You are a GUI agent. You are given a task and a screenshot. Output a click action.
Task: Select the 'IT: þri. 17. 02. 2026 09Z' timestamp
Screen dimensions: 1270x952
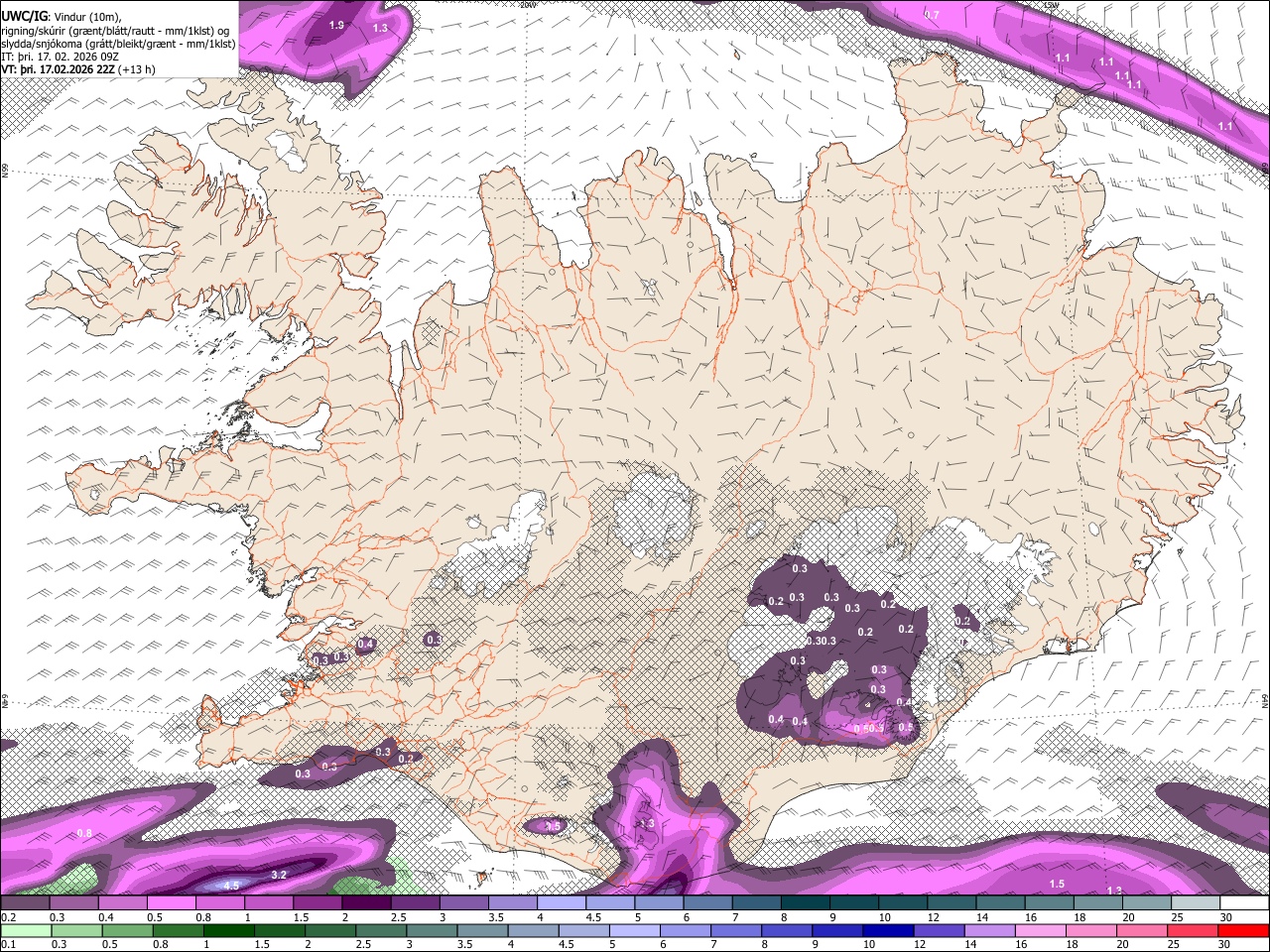62,58
